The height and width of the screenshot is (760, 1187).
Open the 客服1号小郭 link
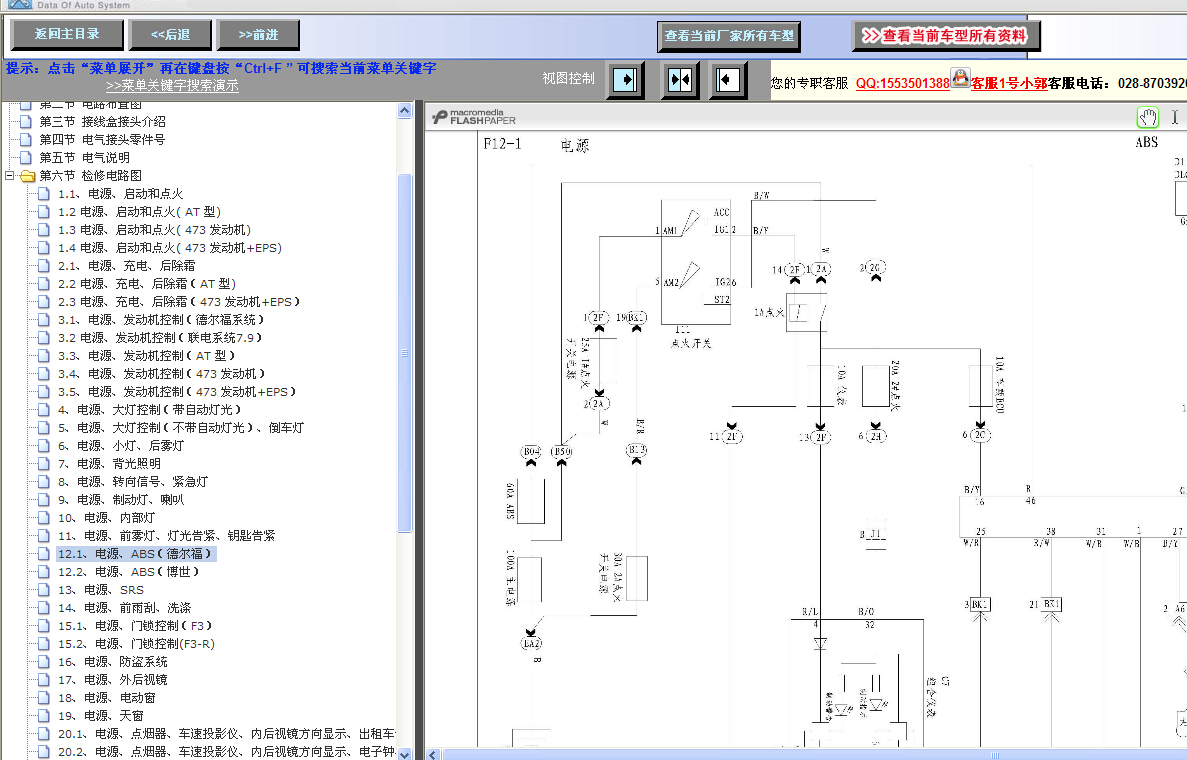[x=1009, y=83]
